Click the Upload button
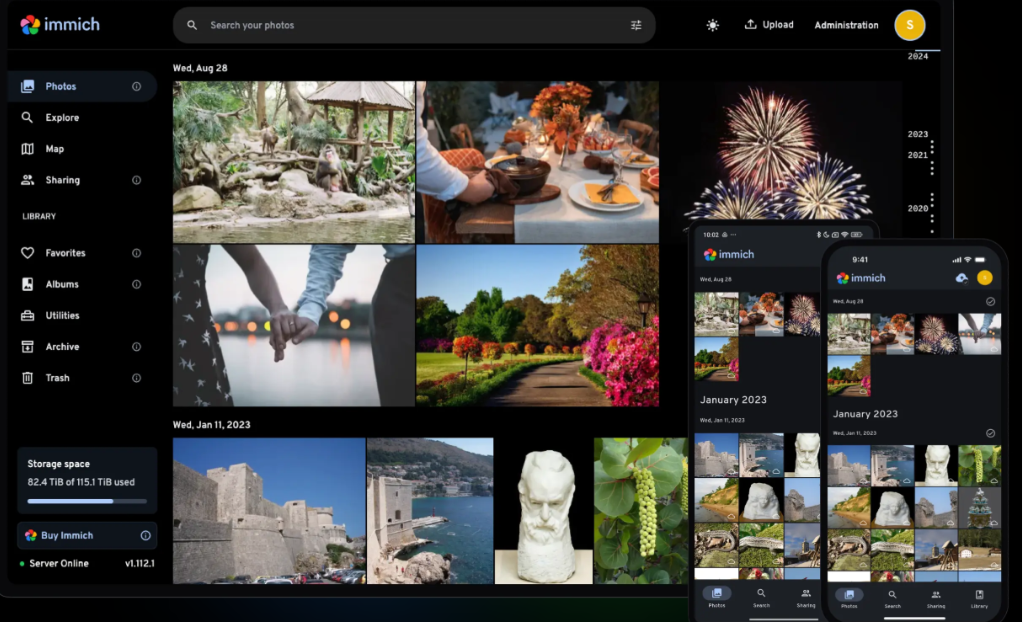This screenshot has height=622, width=1023. [x=769, y=25]
